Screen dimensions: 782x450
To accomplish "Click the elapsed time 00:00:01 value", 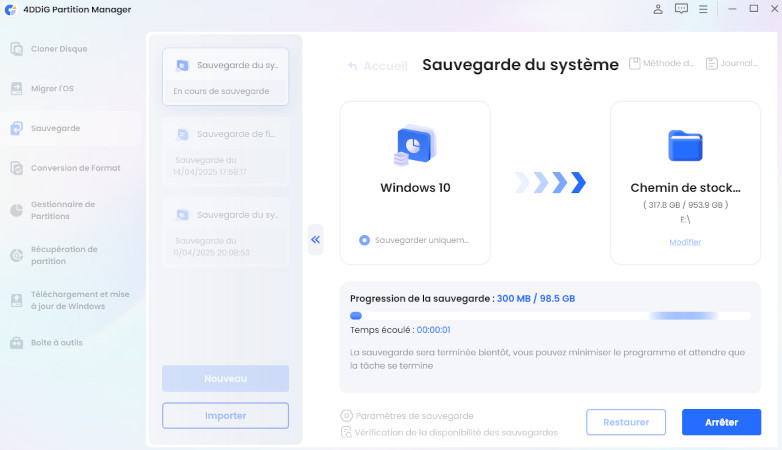I will (x=433, y=330).
